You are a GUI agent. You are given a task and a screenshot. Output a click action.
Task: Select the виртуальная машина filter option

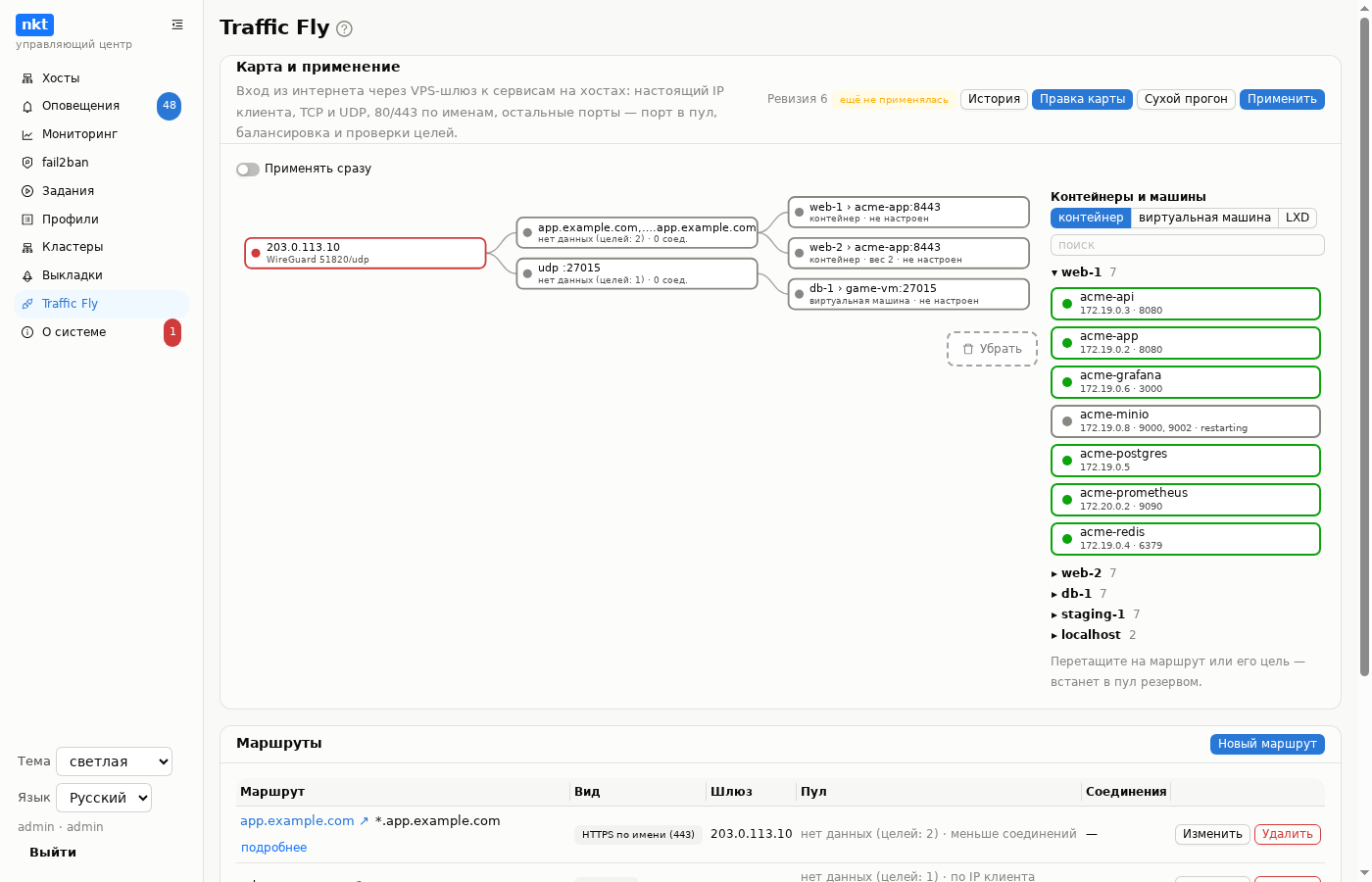tap(1204, 218)
